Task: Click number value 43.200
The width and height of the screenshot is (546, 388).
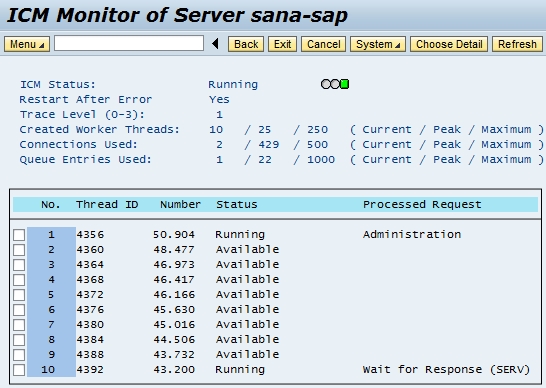Action: pos(174,370)
